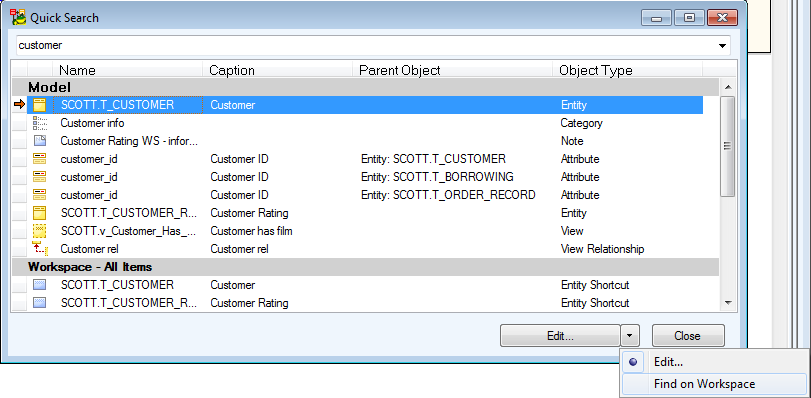Click the Customer Rating WS note icon

pos(39,141)
